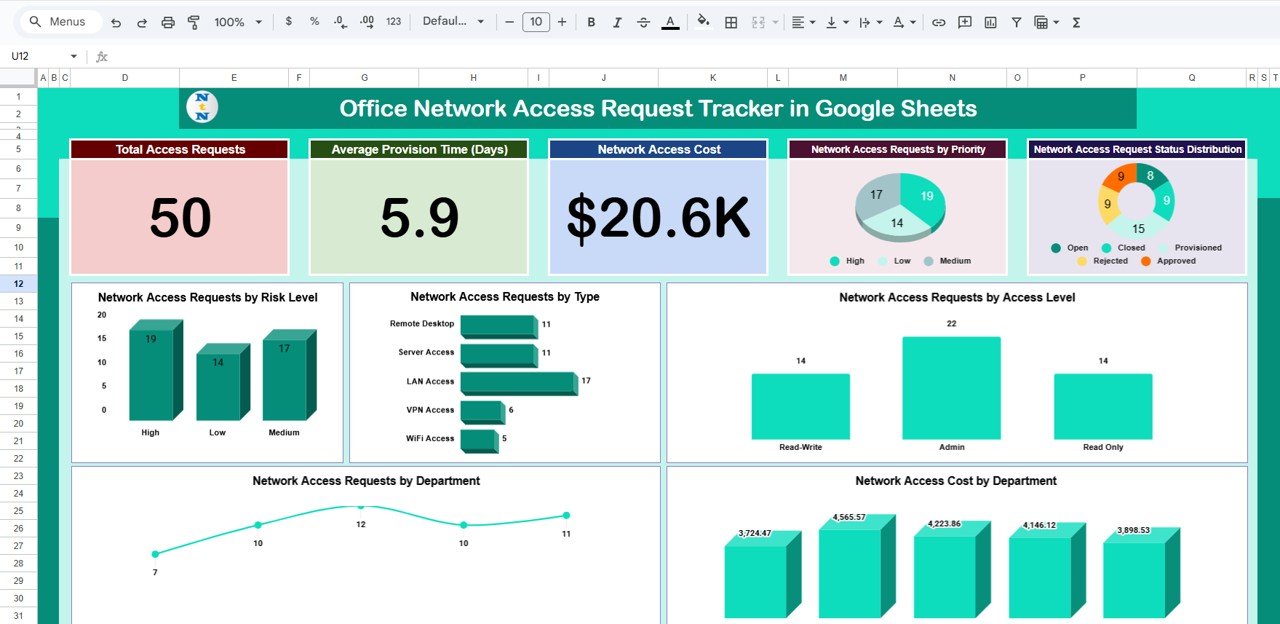
Task: Open the Default font dropdown
Action: point(453,22)
